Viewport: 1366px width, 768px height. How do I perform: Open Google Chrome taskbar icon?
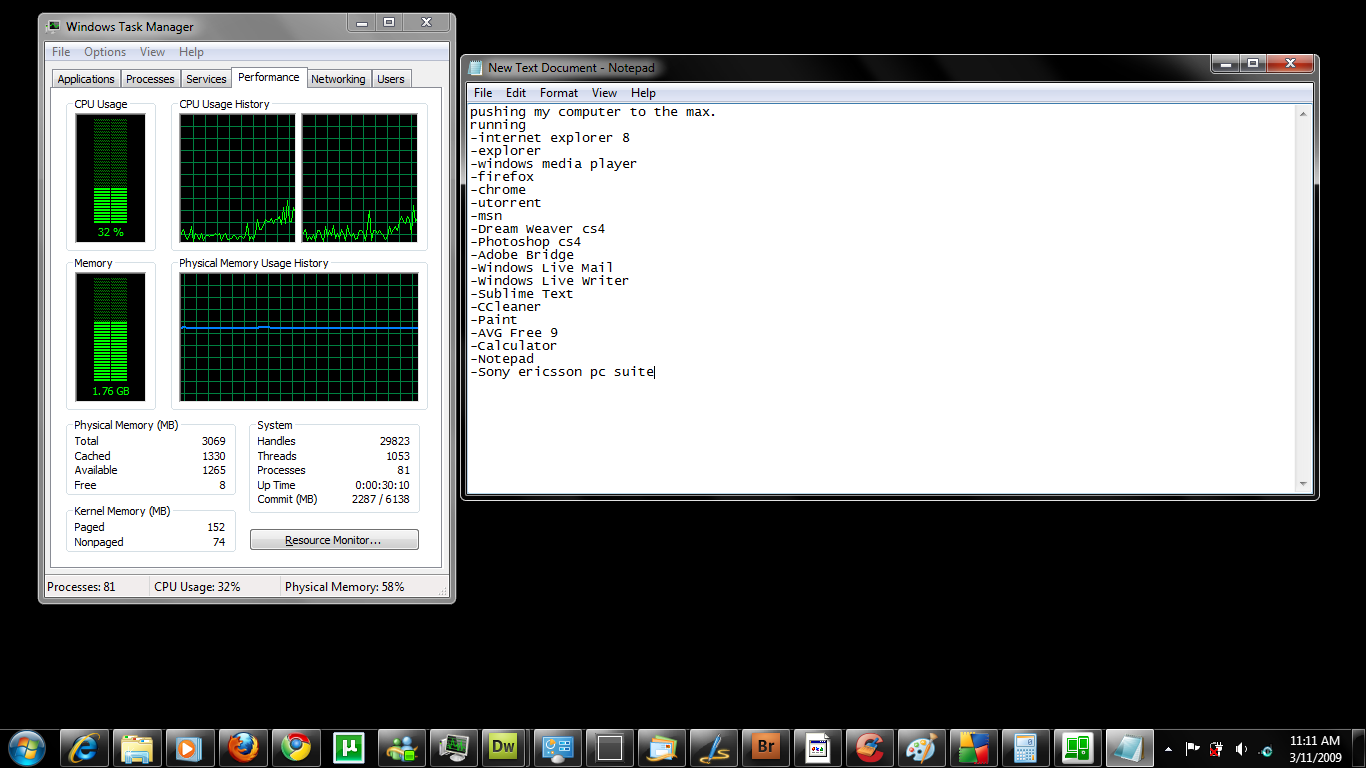pos(295,747)
